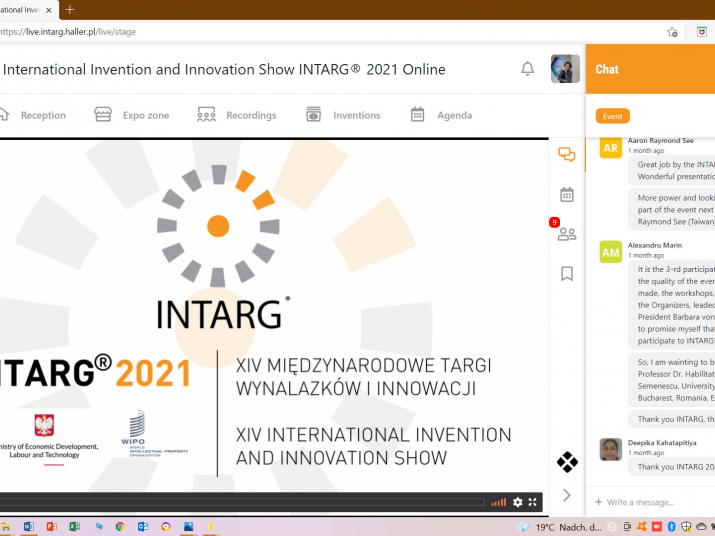This screenshot has width=715, height=536.
Task: Open the bookmark sidebar icon
Action: click(567, 273)
